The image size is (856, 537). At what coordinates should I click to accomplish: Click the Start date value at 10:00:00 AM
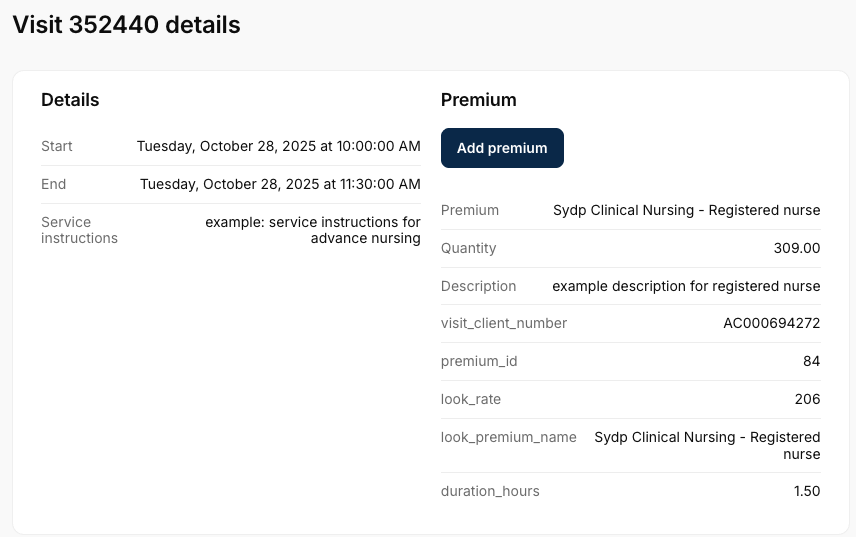[x=278, y=146]
